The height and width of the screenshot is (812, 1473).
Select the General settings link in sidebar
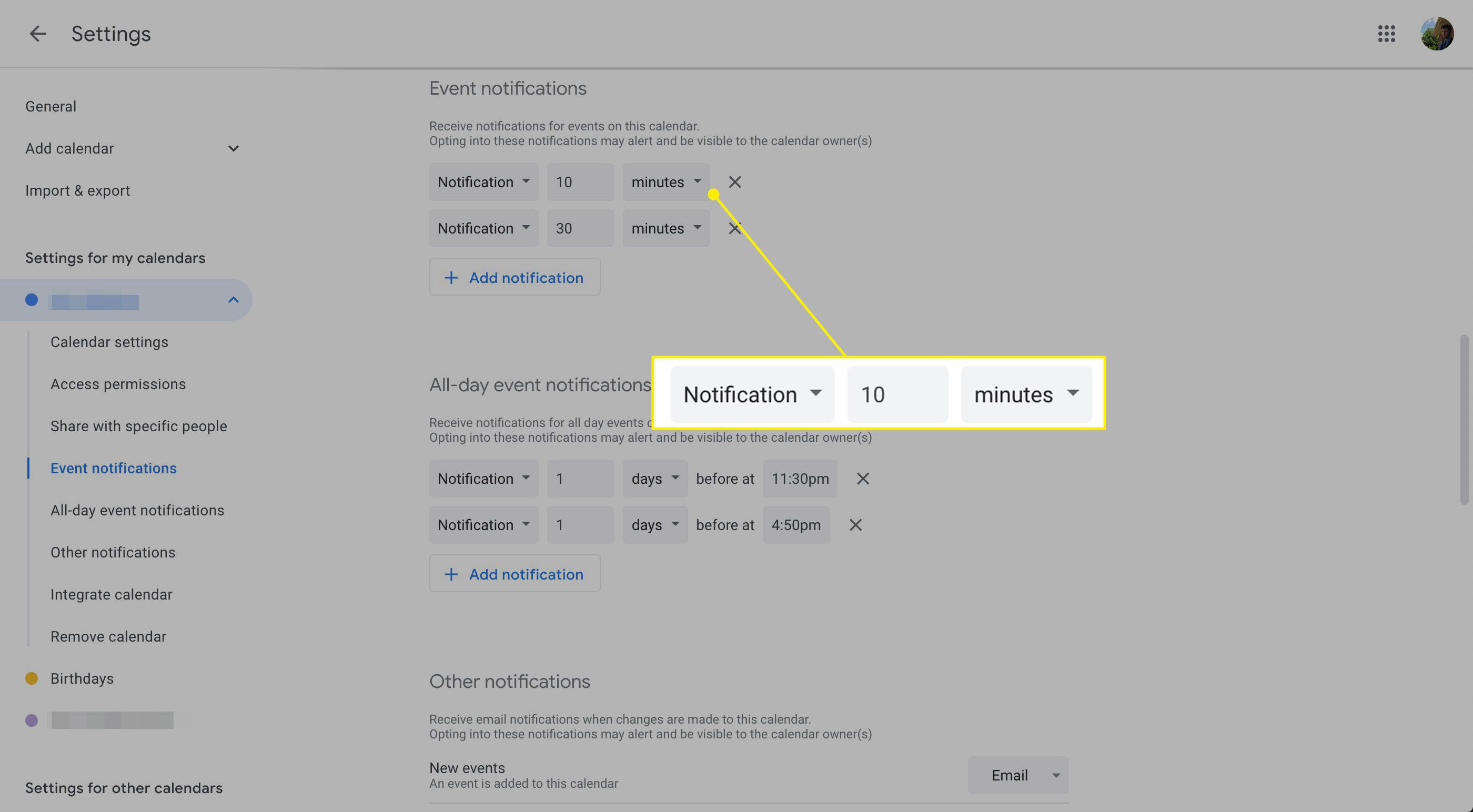coord(51,106)
